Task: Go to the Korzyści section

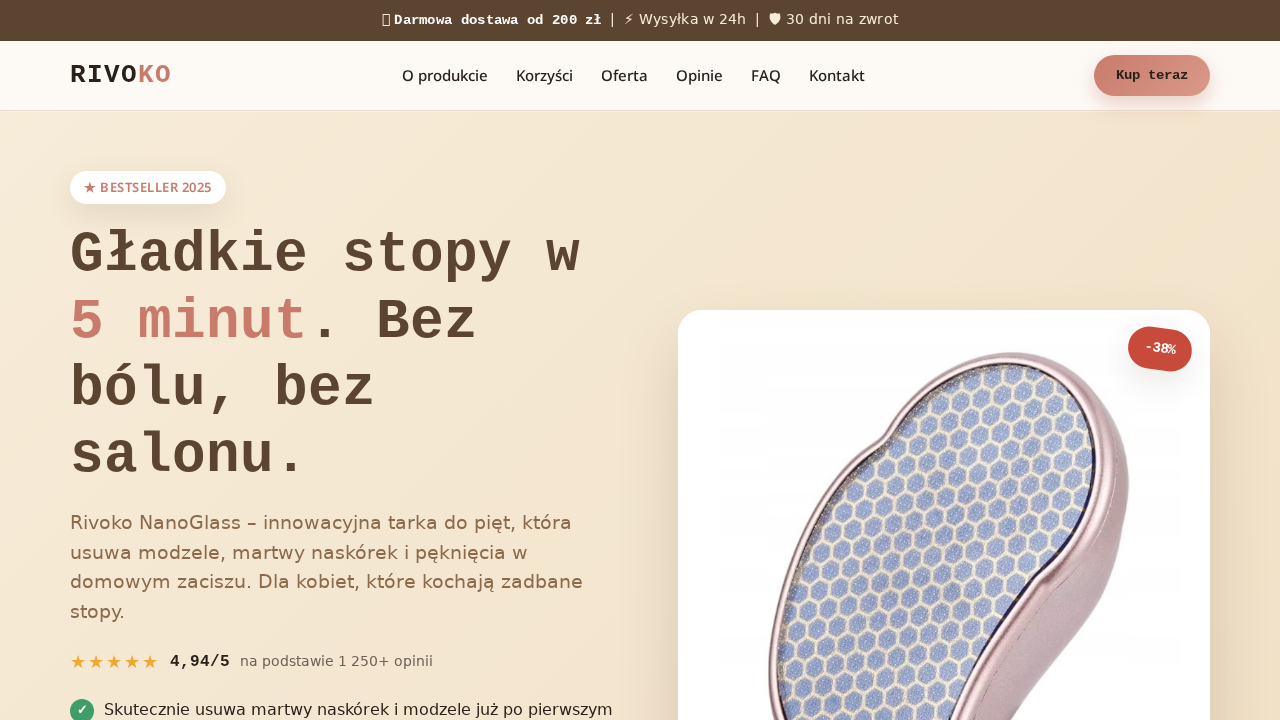Action: click(544, 75)
